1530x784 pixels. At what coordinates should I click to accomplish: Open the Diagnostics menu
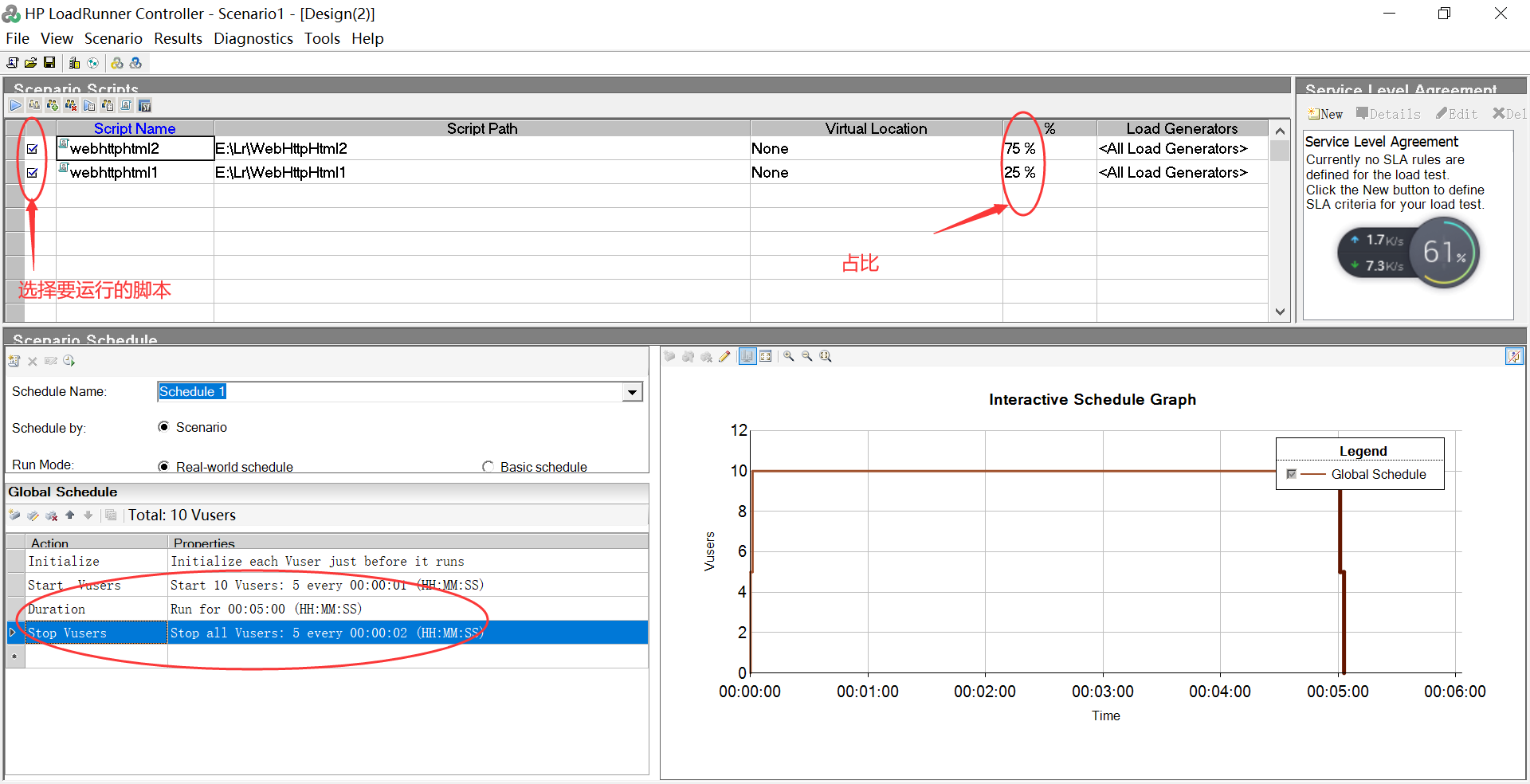pos(253,38)
